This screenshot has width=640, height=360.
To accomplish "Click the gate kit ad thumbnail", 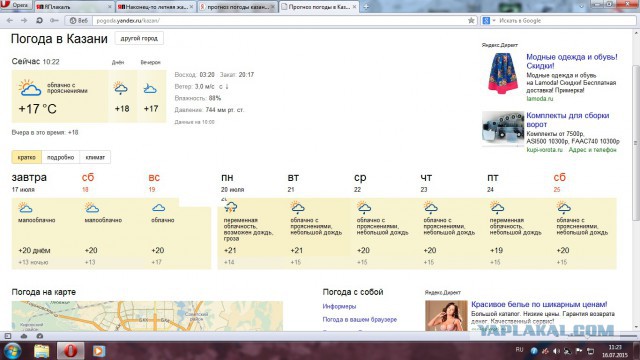I will pos(503,129).
